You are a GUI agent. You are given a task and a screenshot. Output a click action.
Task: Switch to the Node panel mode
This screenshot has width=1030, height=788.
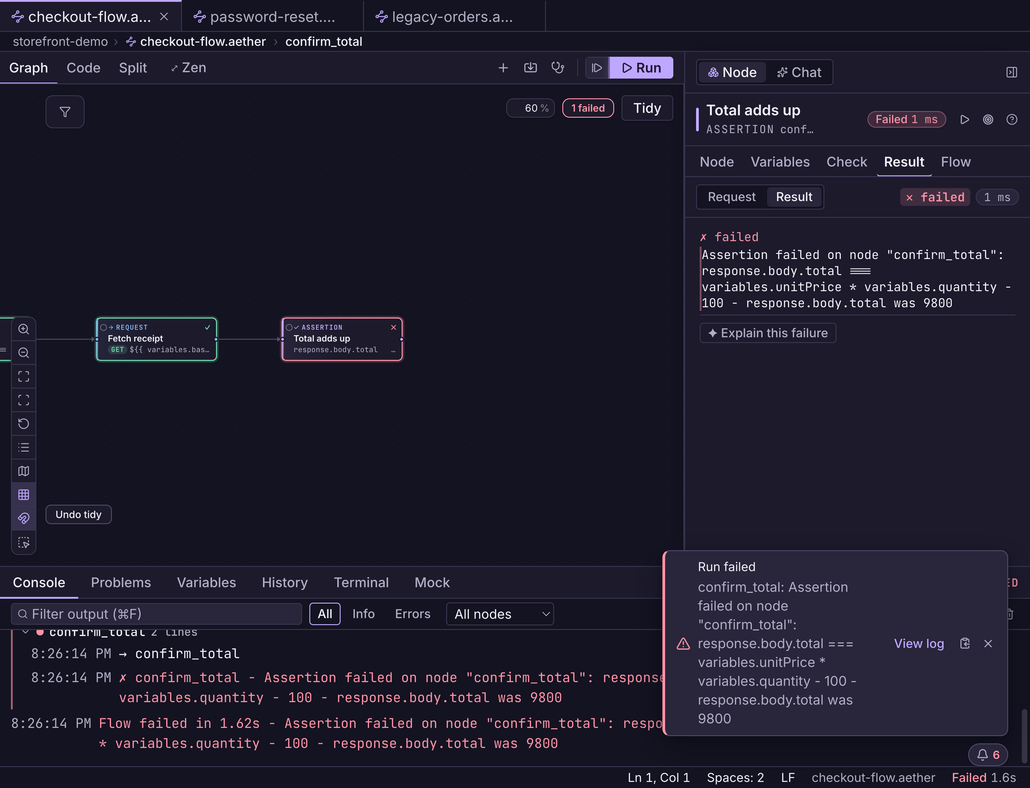732,72
